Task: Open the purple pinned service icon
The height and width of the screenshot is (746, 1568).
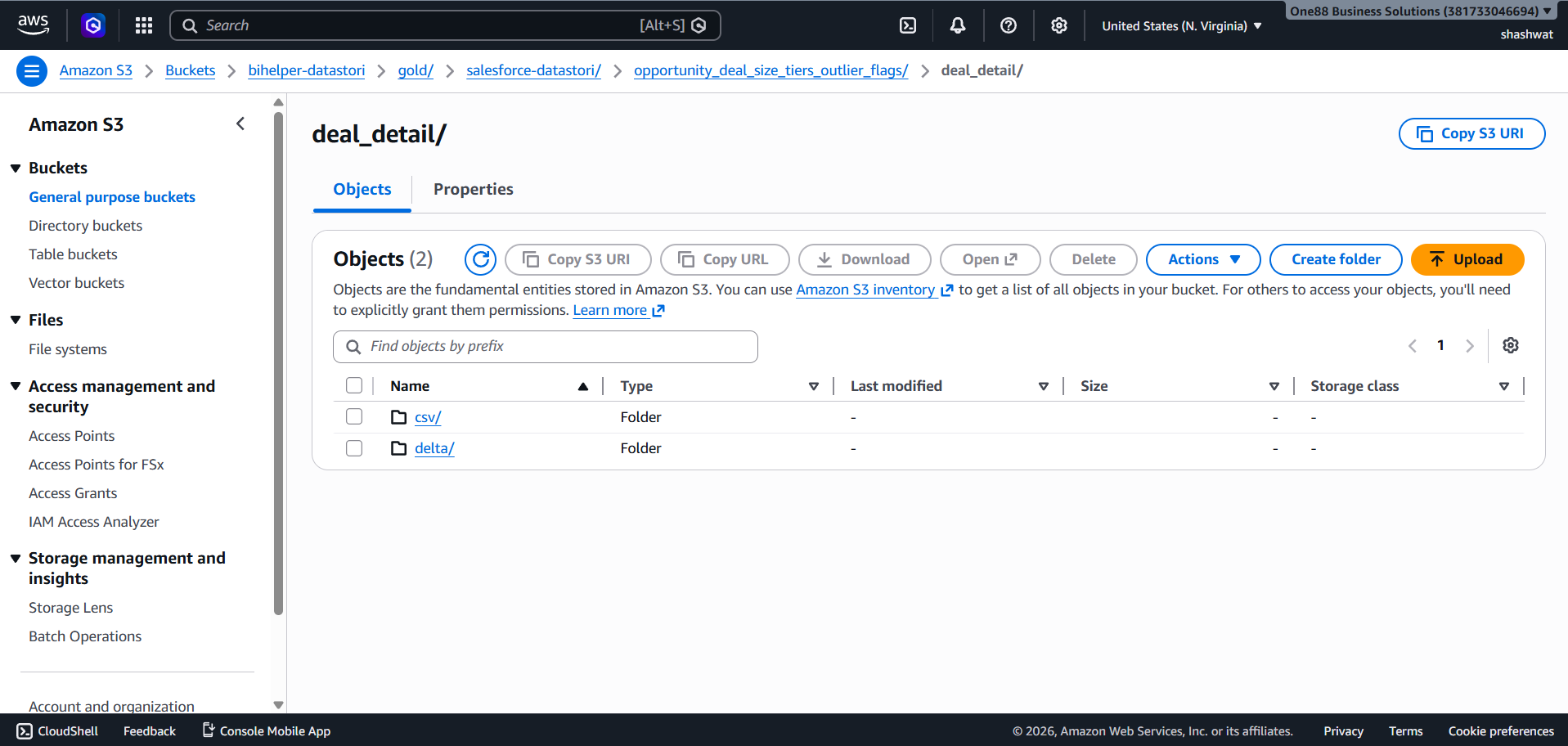Action: (x=93, y=25)
